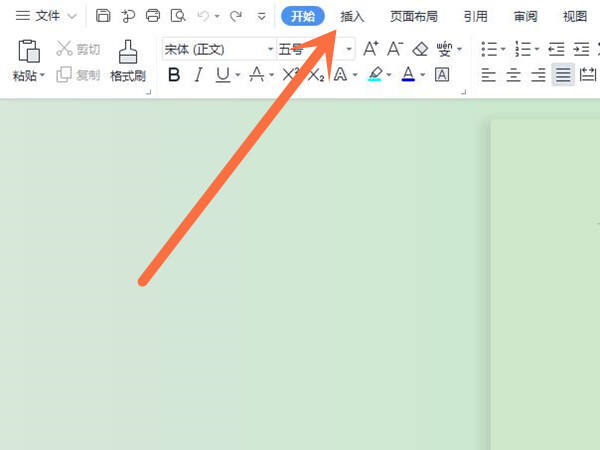Open the 引用 tab
This screenshot has height=450, width=600.
476,16
